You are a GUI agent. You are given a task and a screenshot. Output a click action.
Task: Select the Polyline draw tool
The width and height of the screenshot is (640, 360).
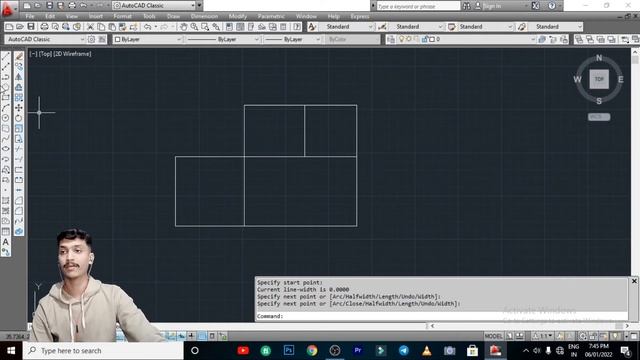6,77
